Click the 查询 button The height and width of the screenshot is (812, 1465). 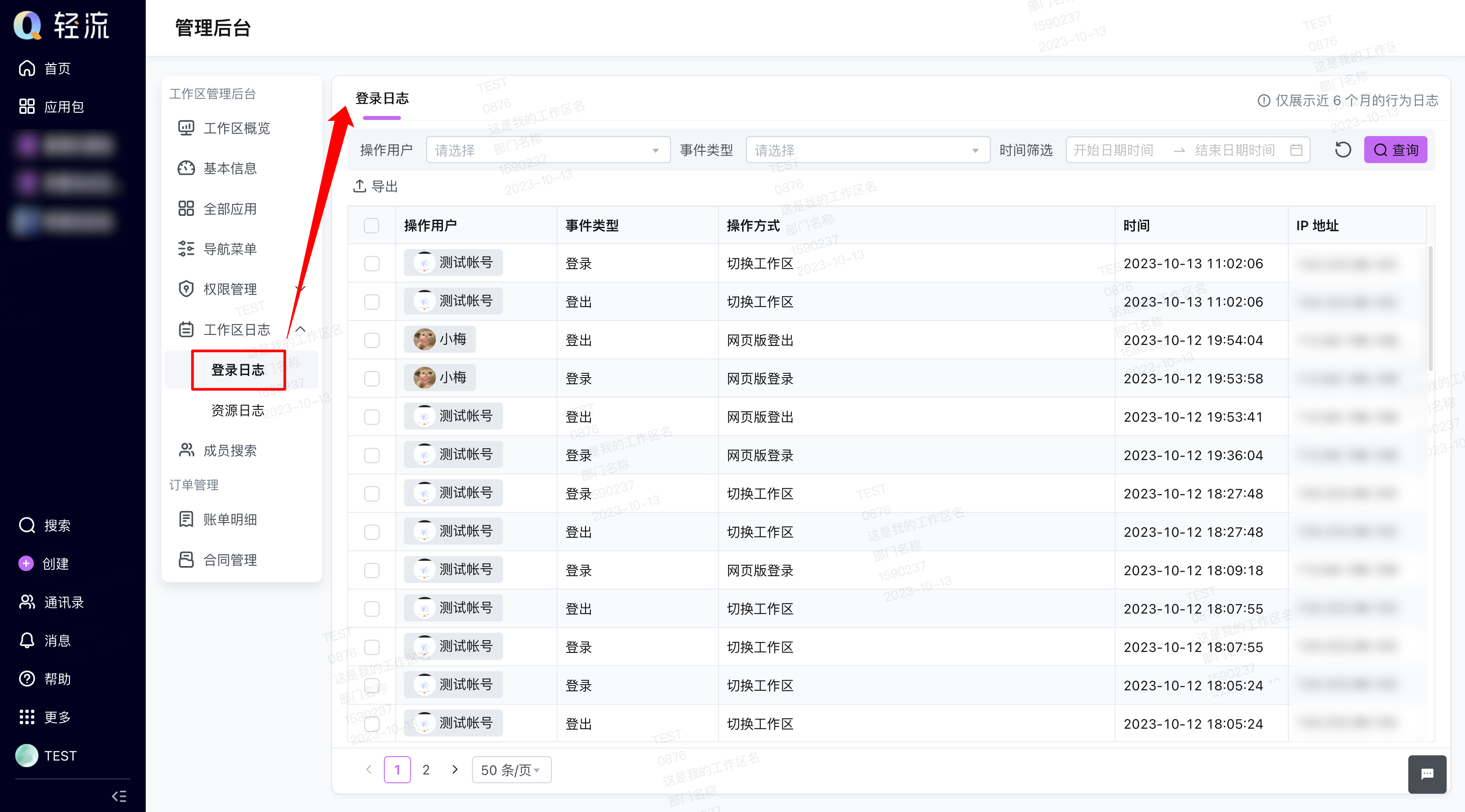(x=1395, y=150)
